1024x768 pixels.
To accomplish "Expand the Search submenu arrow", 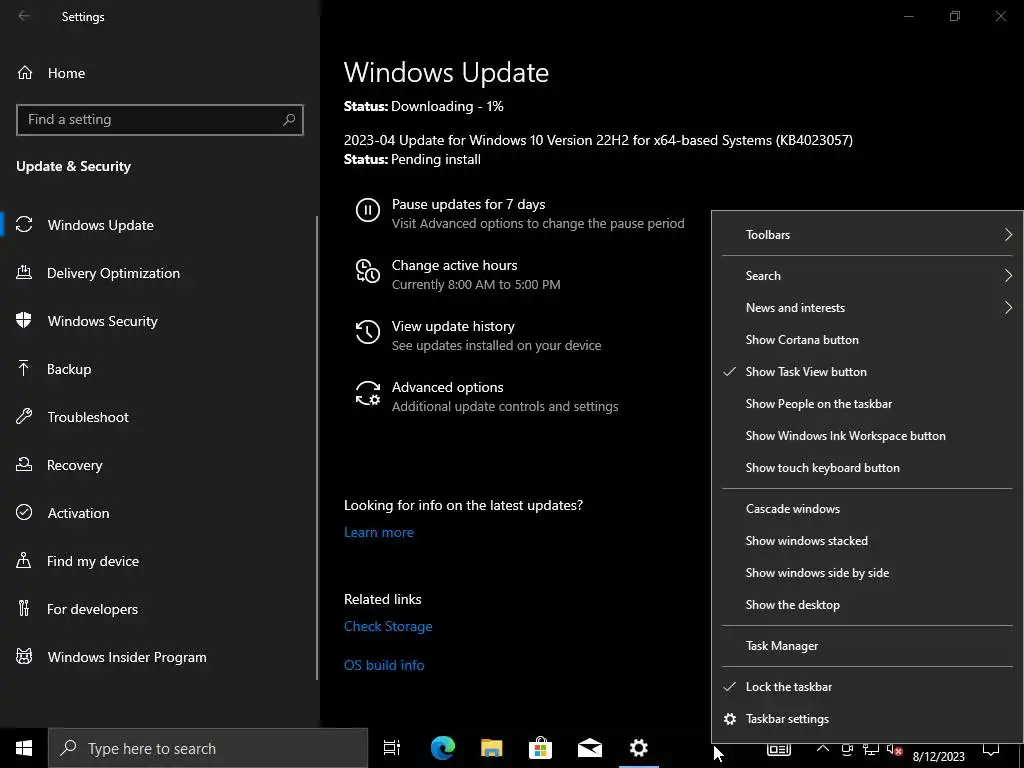I will pos(1008,276).
